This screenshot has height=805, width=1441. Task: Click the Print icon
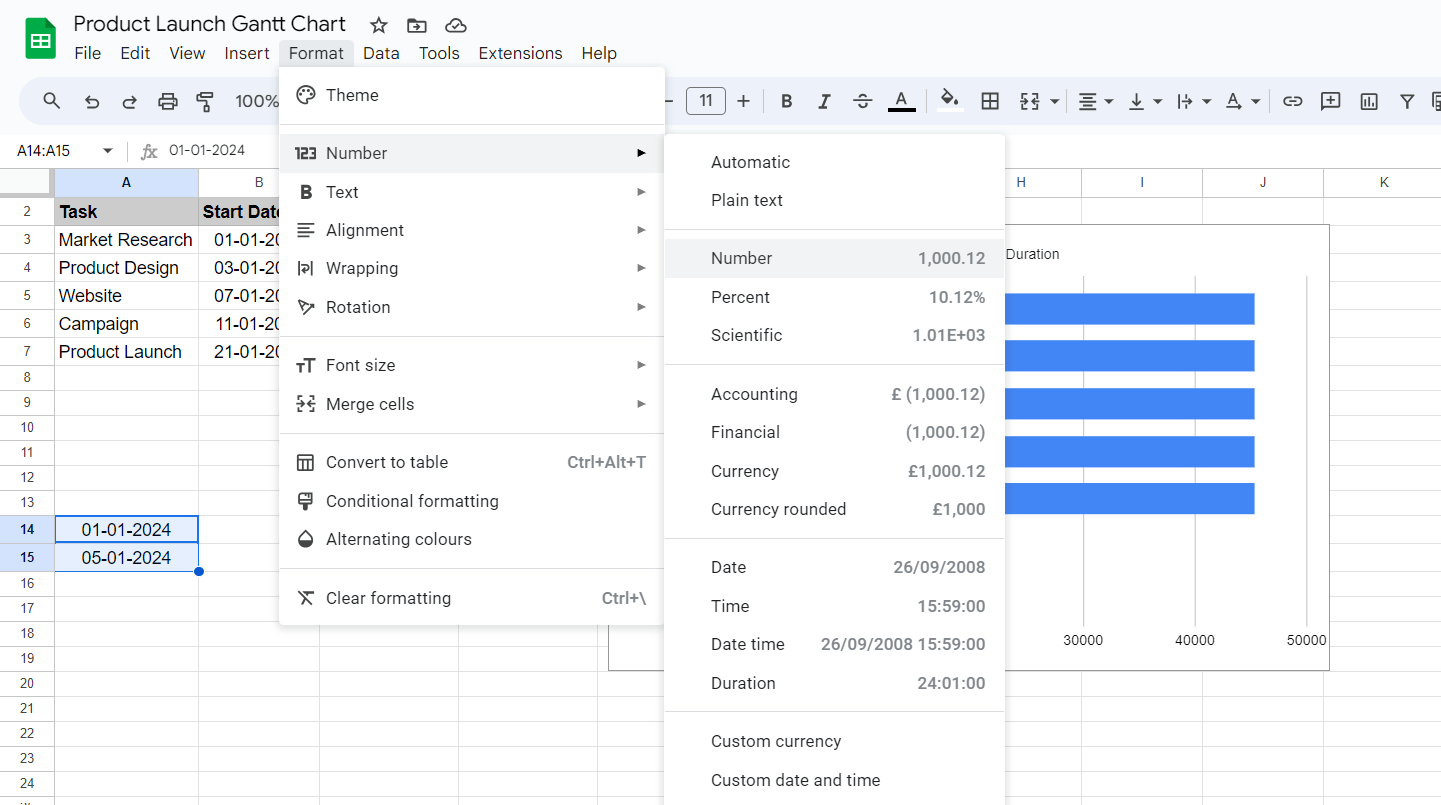167,101
